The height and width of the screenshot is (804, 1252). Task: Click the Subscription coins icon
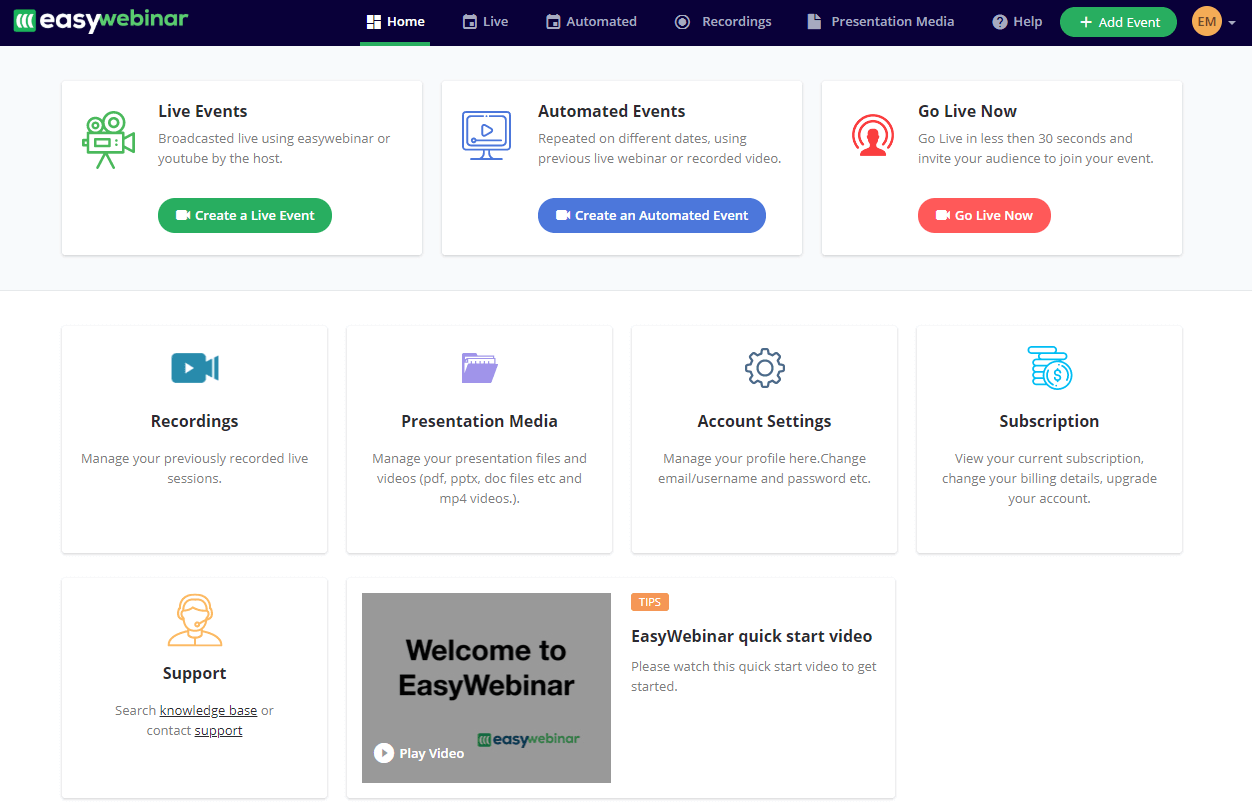tap(1049, 368)
